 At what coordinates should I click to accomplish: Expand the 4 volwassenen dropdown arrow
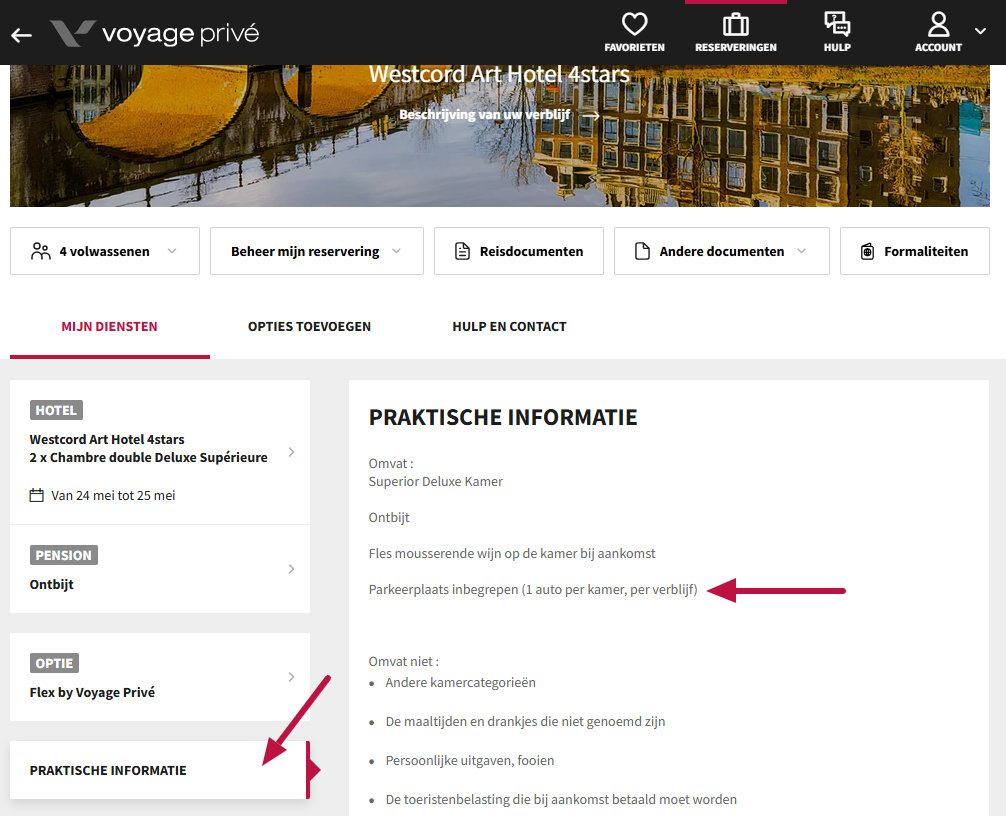pyautogui.click(x=172, y=251)
